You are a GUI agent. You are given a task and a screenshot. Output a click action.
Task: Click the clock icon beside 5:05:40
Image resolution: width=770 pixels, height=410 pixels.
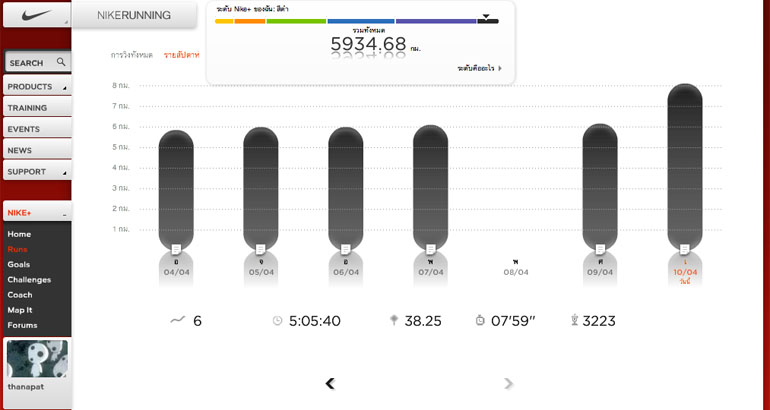[277, 321]
